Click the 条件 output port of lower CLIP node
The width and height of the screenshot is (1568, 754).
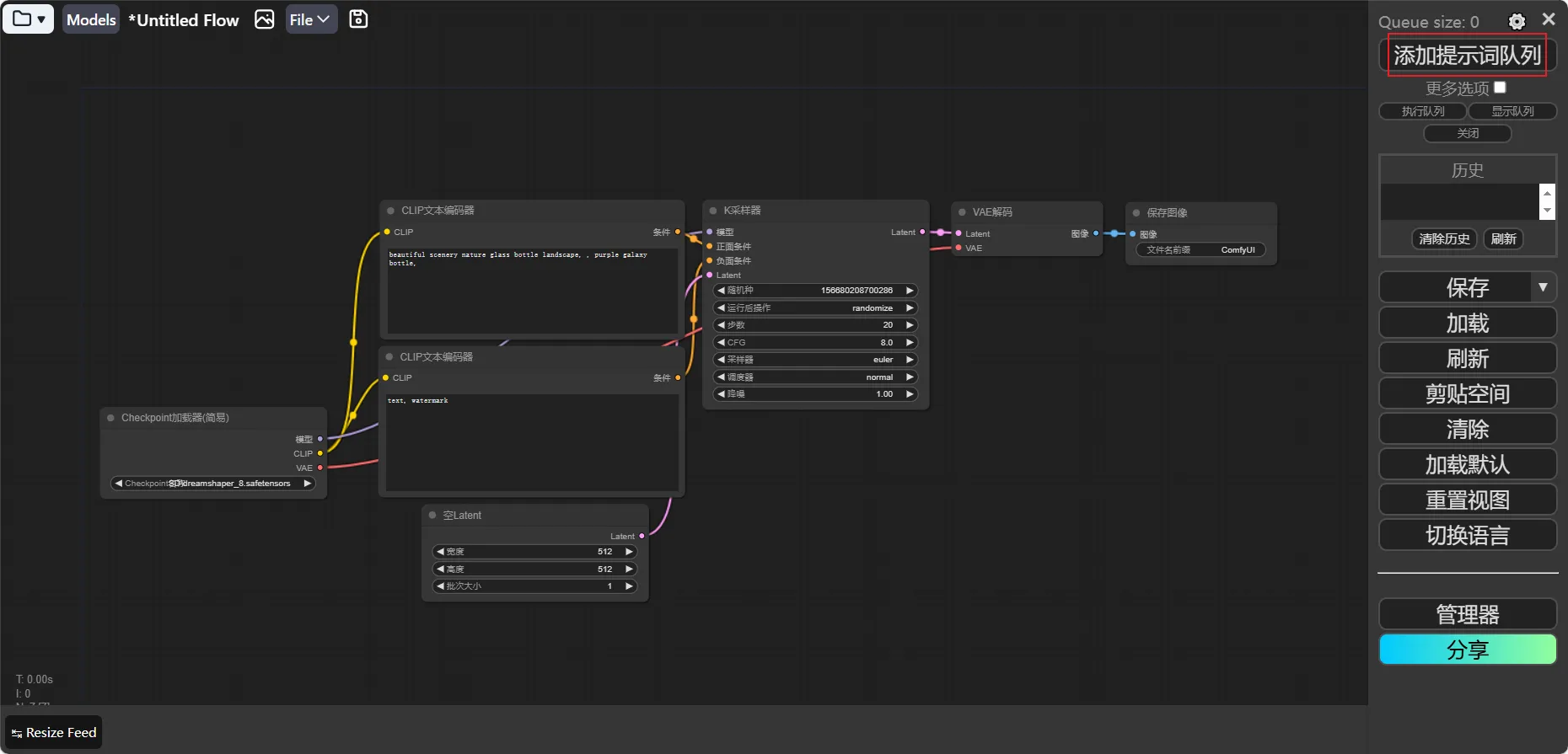point(678,377)
